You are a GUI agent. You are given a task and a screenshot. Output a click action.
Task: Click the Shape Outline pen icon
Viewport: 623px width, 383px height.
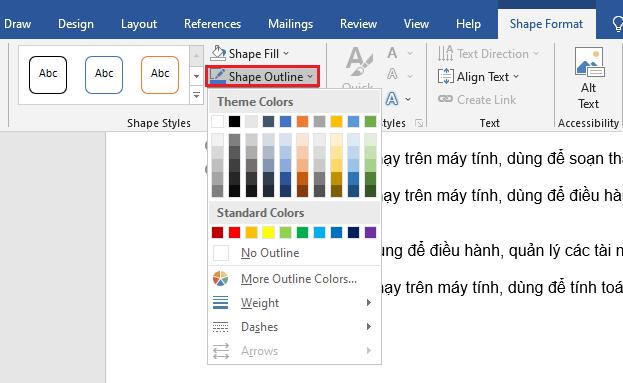218,76
